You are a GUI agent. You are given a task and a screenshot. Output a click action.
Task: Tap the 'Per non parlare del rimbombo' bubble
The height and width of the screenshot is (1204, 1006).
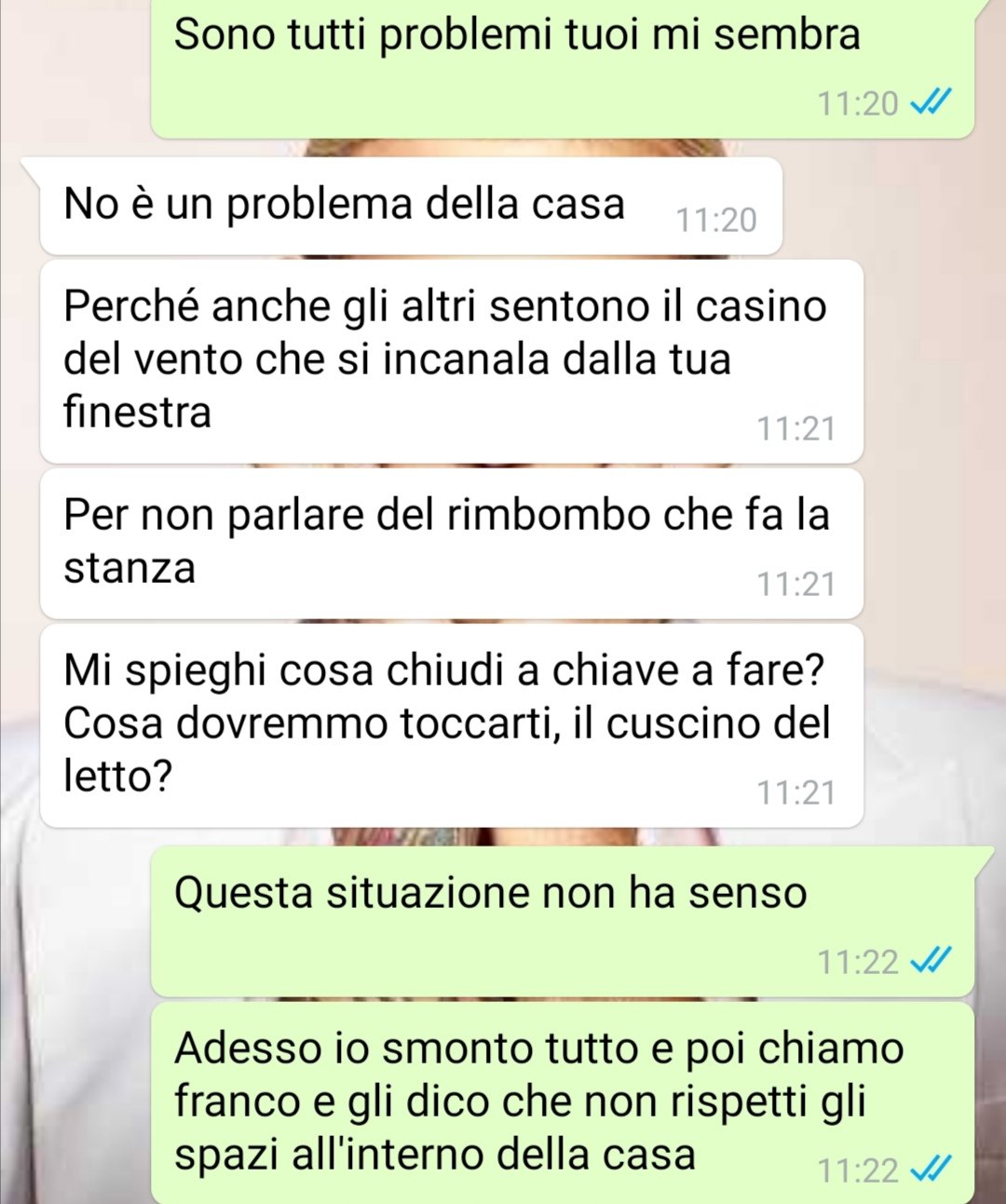(x=452, y=544)
